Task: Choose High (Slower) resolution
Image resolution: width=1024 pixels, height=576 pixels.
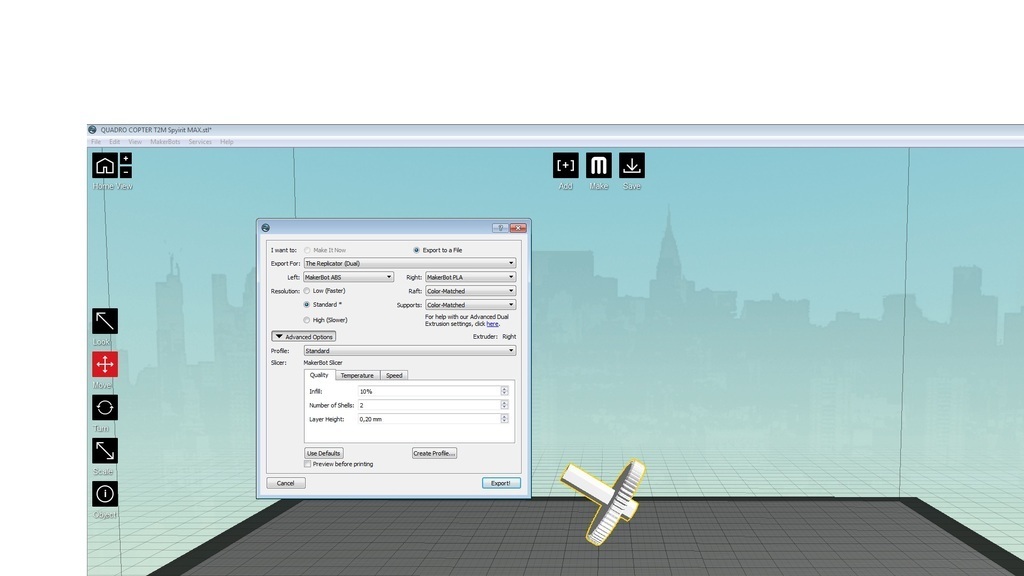Action: pyautogui.click(x=306, y=320)
